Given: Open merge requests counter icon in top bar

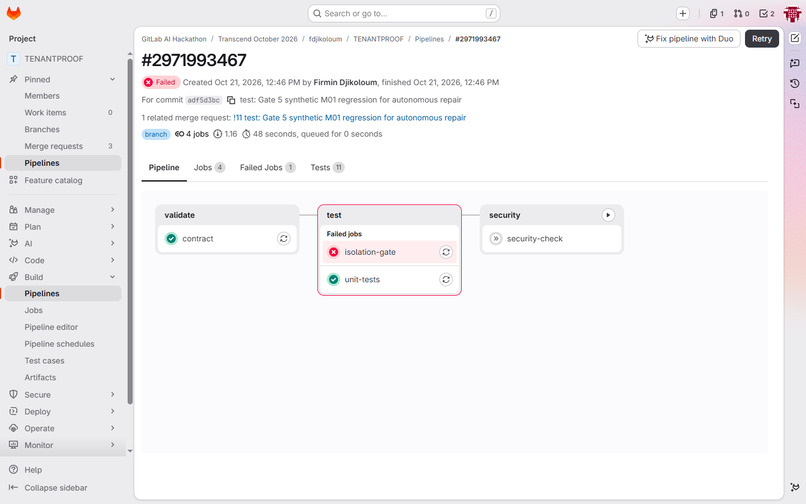Looking at the screenshot, I should (x=741, y=14).
